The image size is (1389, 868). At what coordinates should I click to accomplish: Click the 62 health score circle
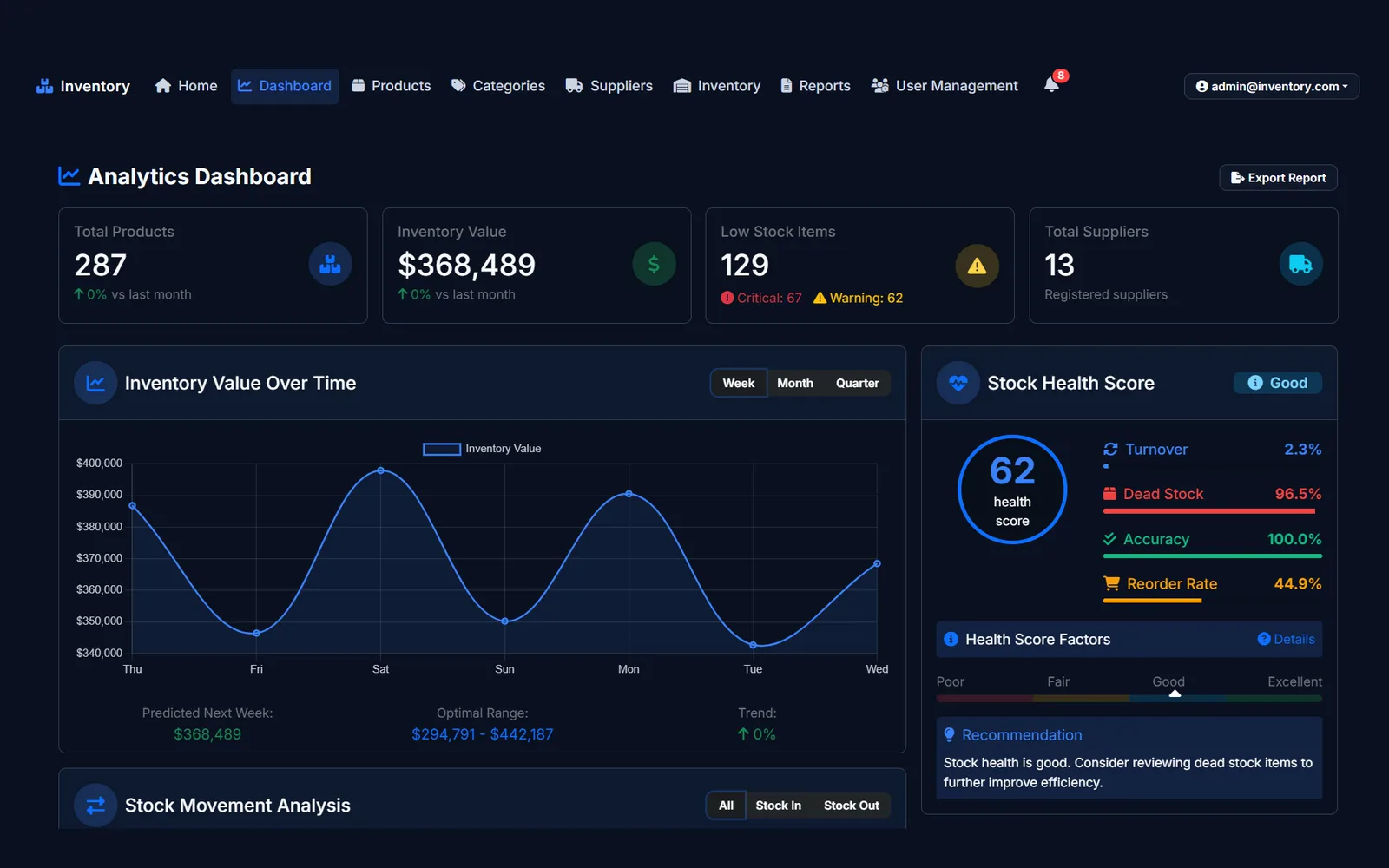pos(1012,490)
